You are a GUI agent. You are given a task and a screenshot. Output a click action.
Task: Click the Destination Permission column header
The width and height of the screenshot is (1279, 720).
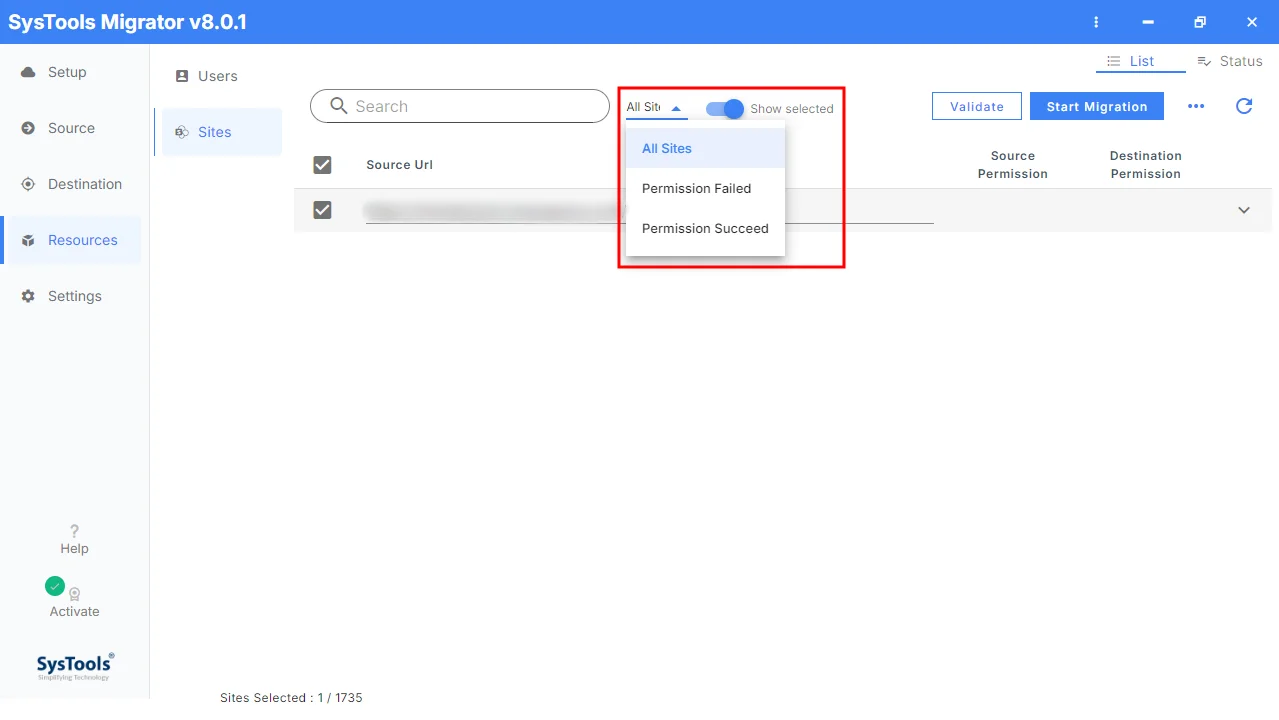[1146, 165]
